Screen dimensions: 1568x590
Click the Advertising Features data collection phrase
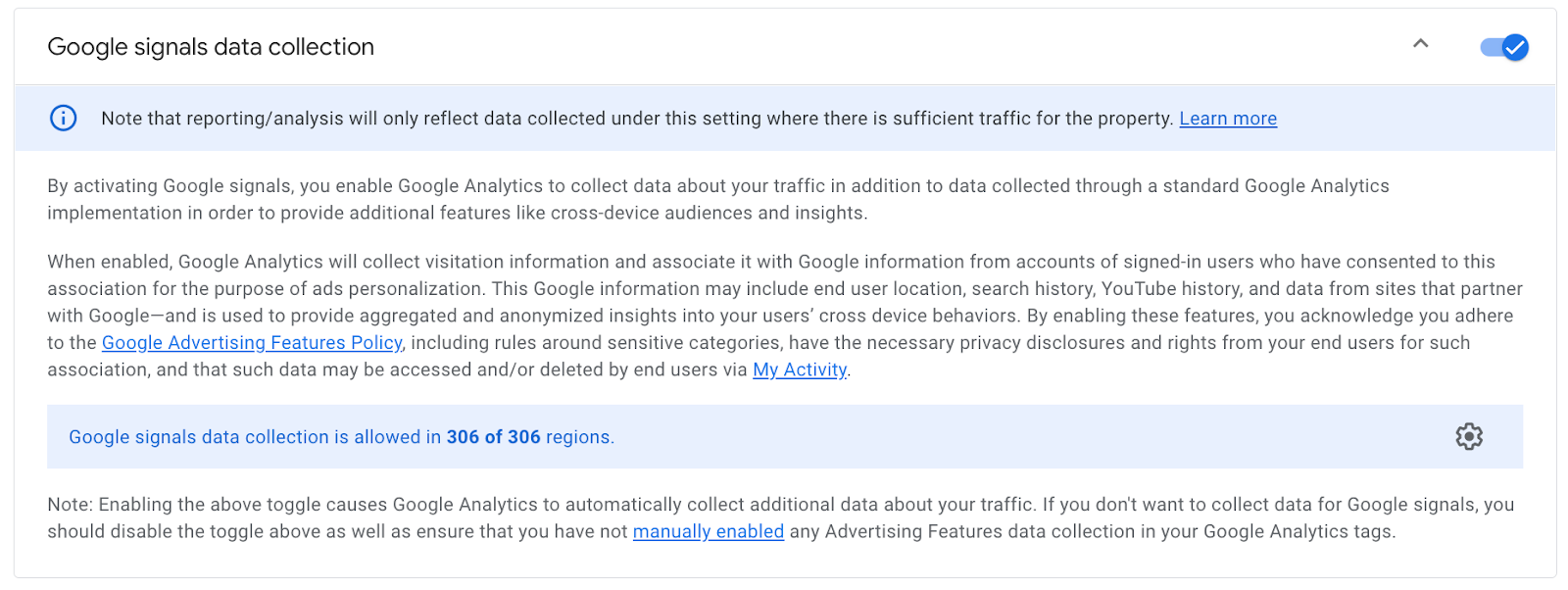click(x=980, y=532)
